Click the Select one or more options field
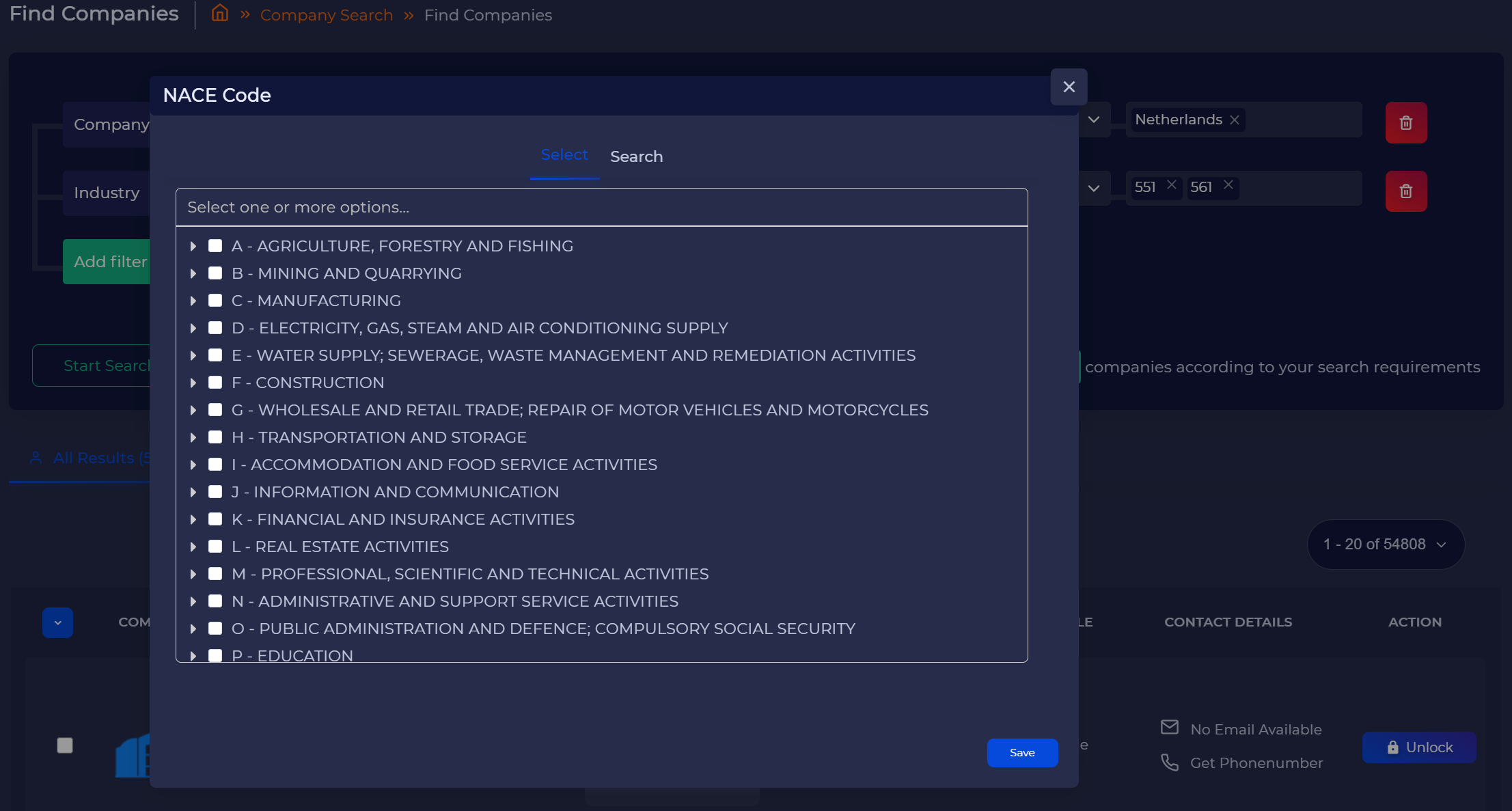The image size is (1512, 811). [601, 207]
